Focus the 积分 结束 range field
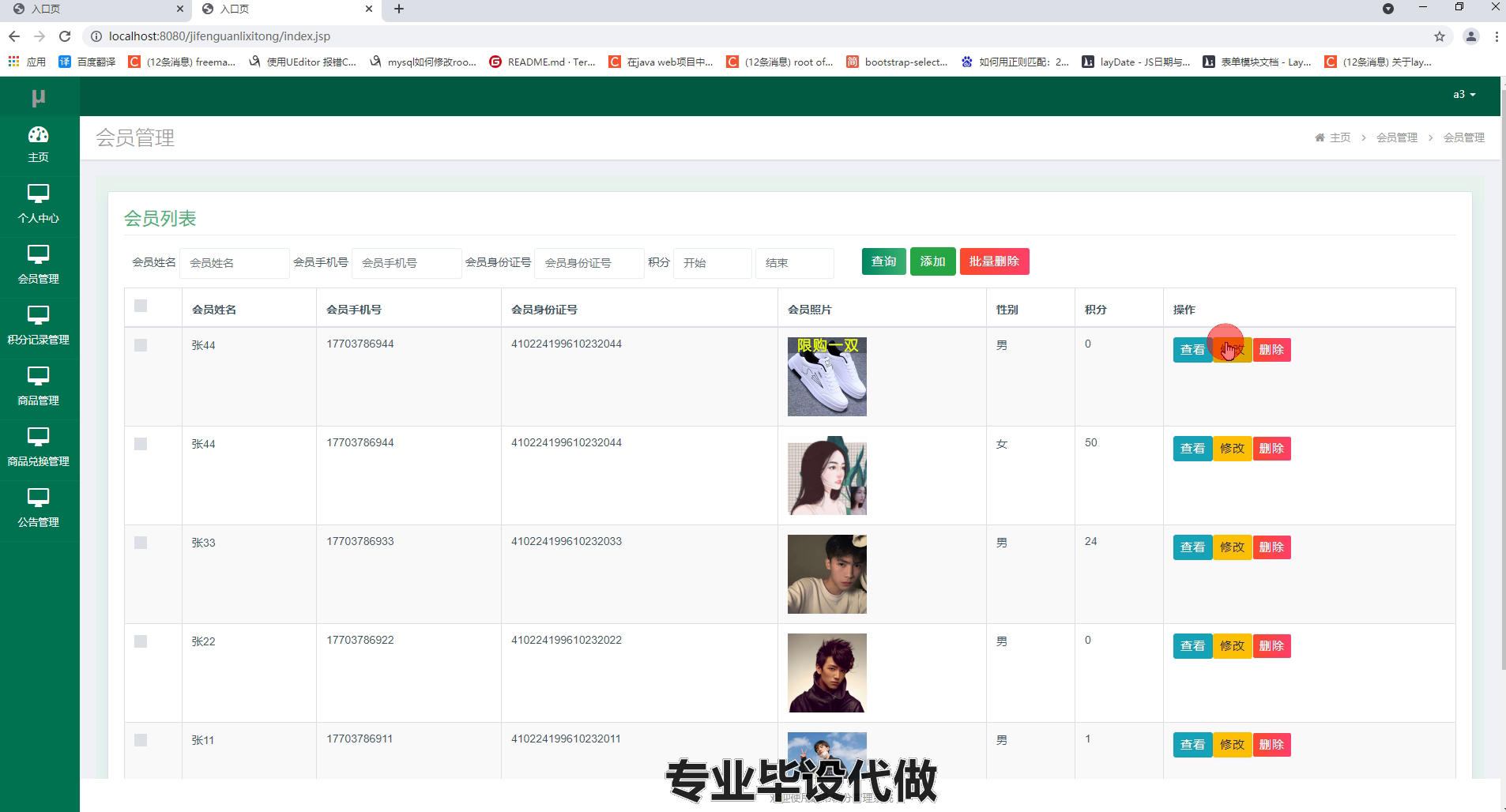Screen dimensions: 1506x812 click(x=794, y=263)
